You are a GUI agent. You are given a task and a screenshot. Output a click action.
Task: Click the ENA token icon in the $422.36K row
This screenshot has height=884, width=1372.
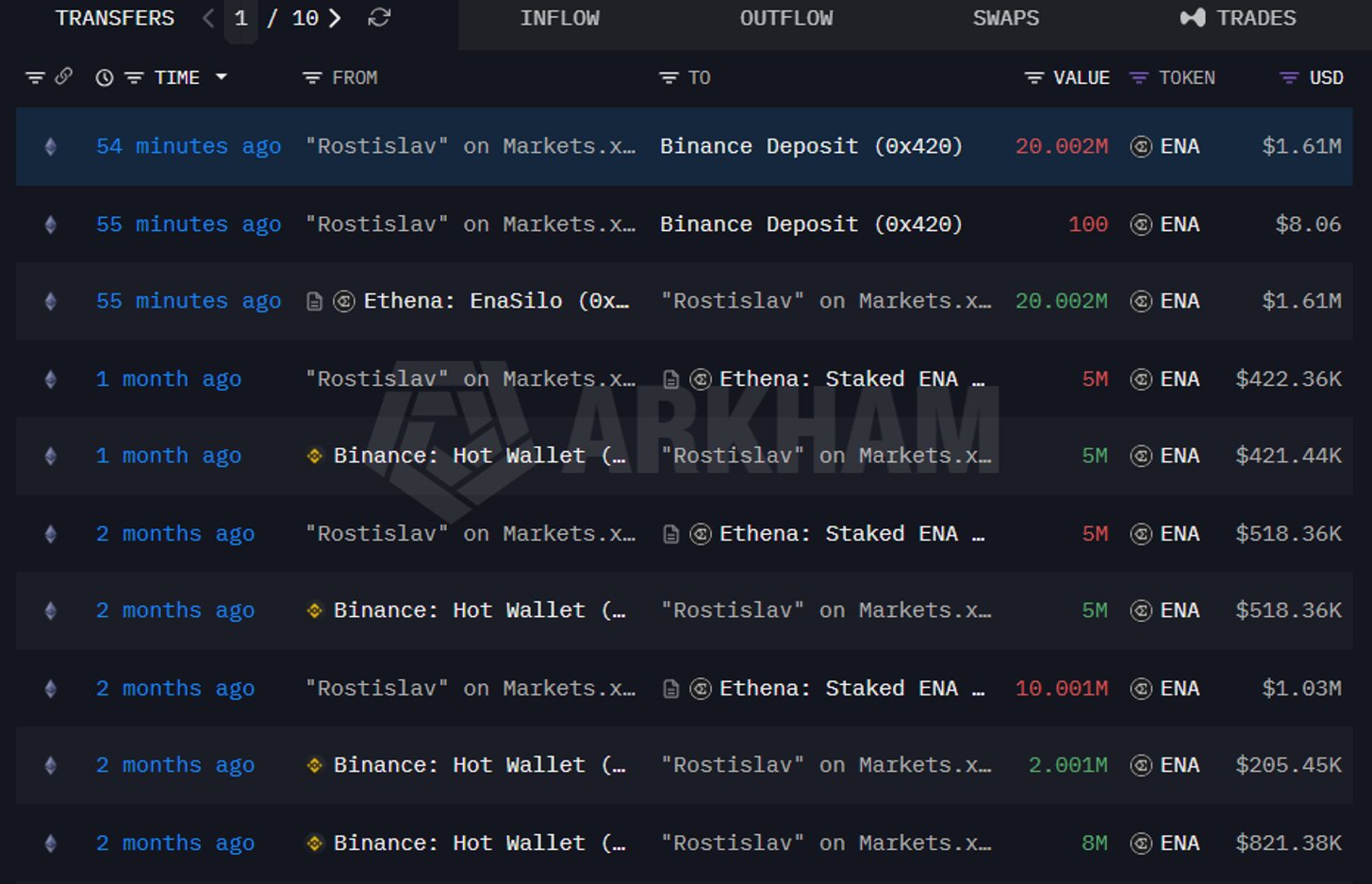(x=1141, y=379)
